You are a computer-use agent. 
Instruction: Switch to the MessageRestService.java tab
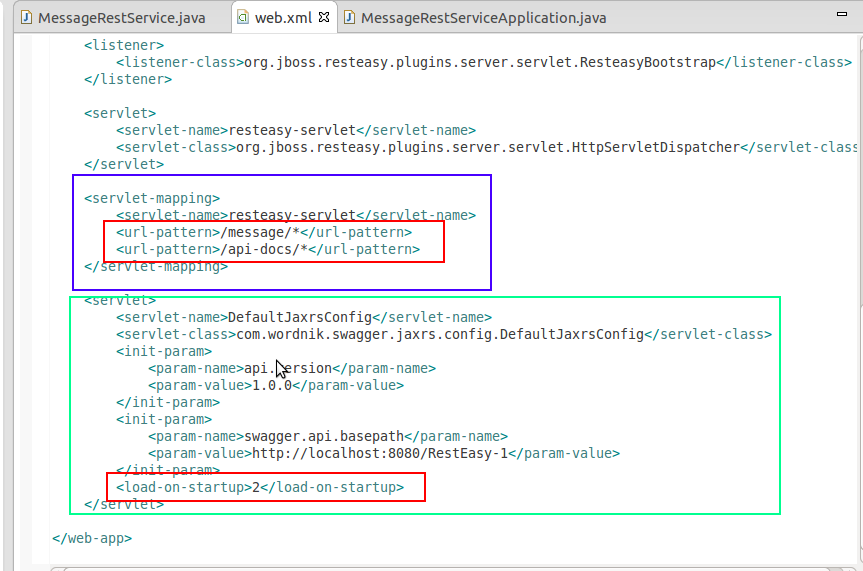(122, 18)
